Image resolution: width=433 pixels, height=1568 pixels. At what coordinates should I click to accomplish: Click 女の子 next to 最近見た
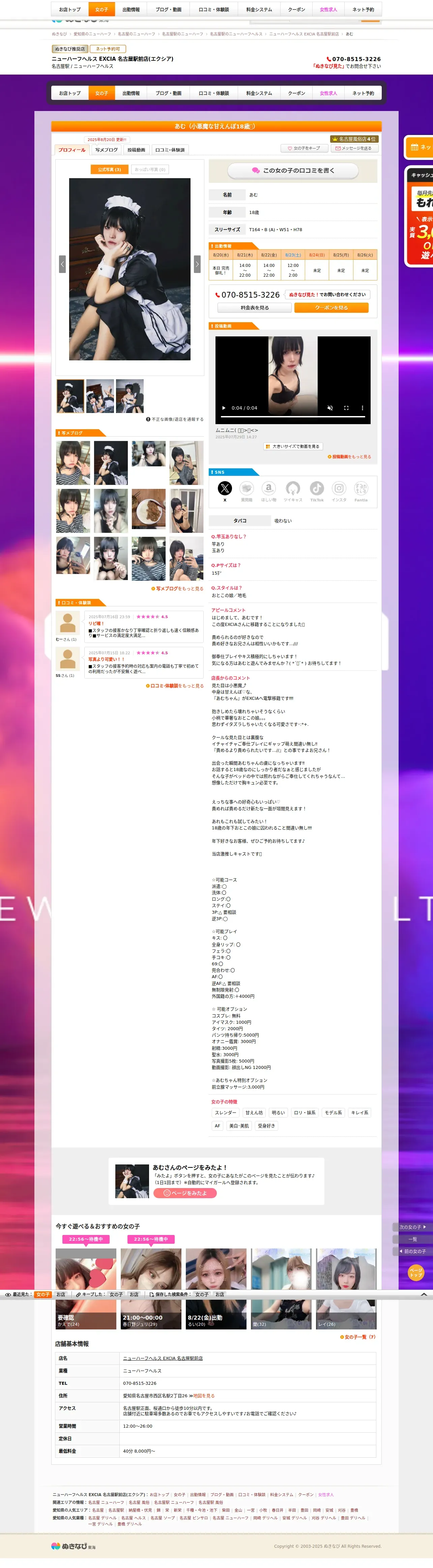(42, 1295)
